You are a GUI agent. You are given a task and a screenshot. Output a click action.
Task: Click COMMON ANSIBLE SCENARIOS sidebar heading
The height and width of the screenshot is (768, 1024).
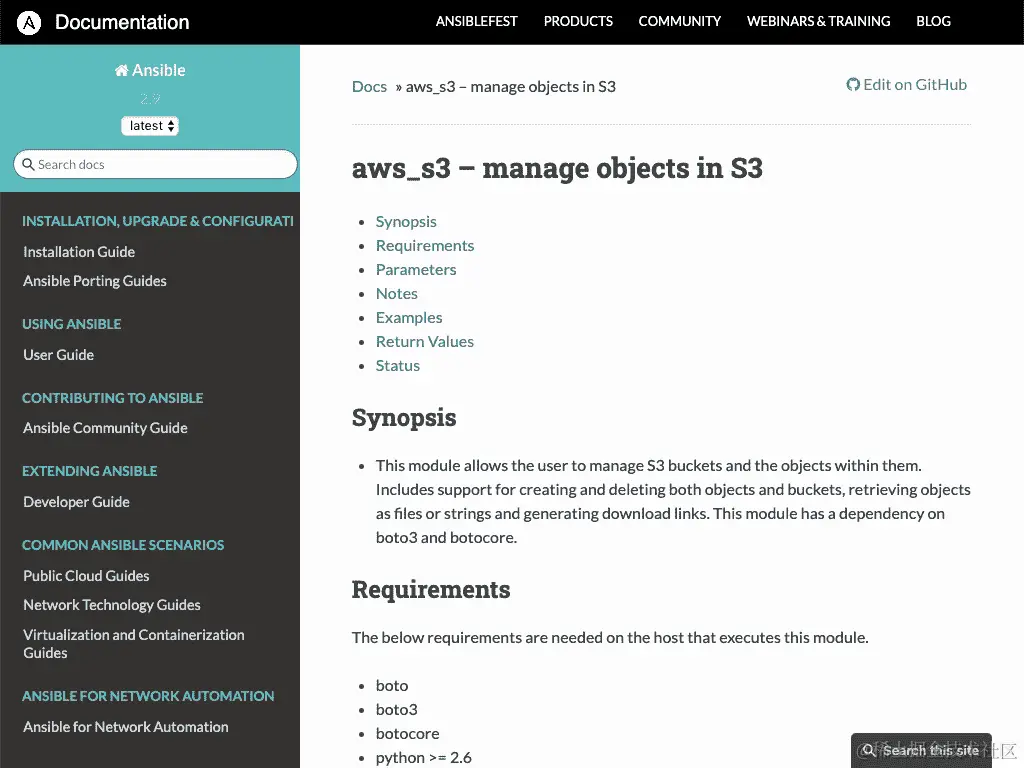click(123, 545)
